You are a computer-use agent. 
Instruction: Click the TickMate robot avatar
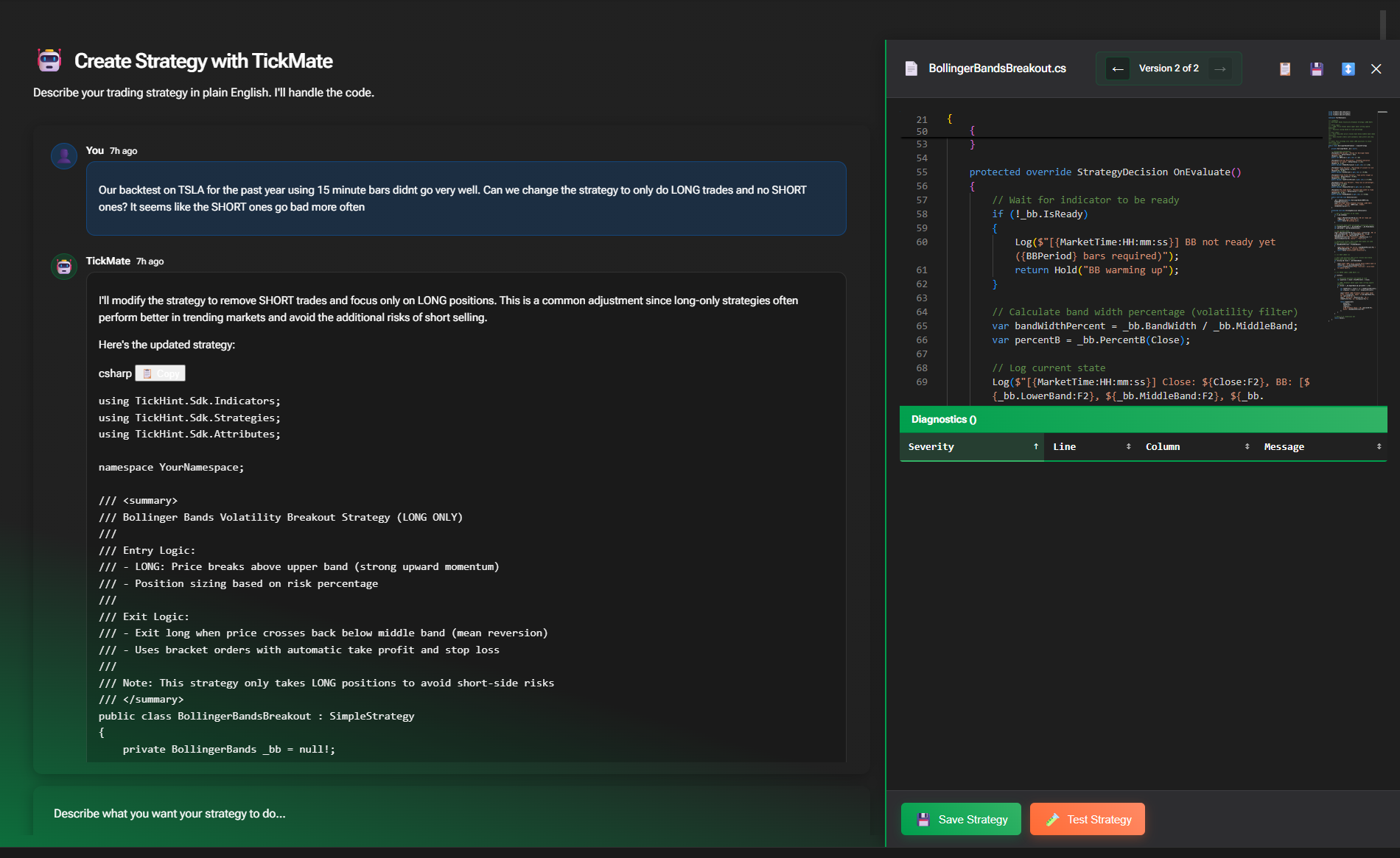click(x=63, y=266)
